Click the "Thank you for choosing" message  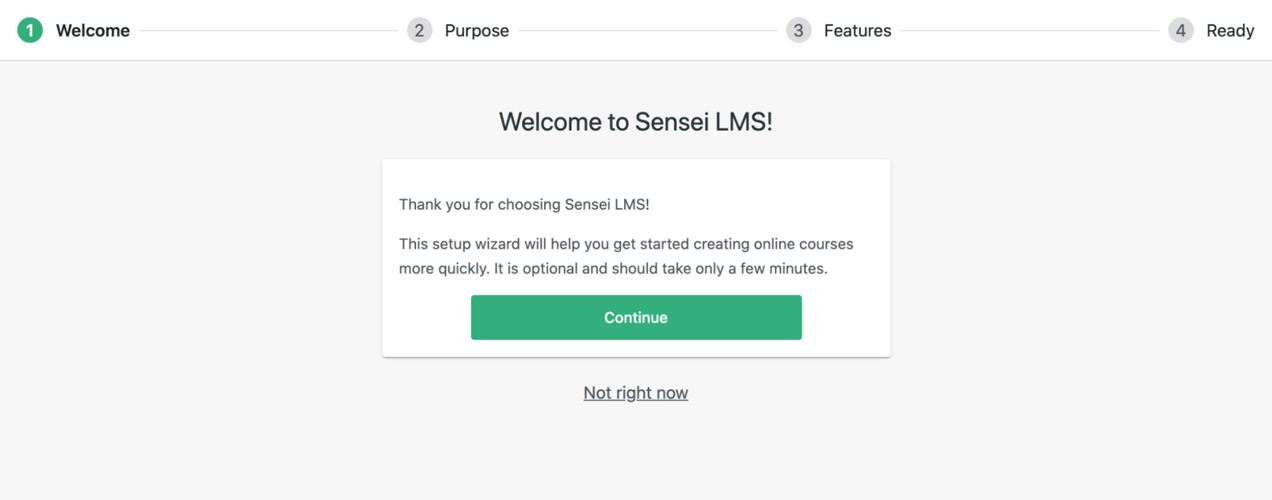(524, 204)
